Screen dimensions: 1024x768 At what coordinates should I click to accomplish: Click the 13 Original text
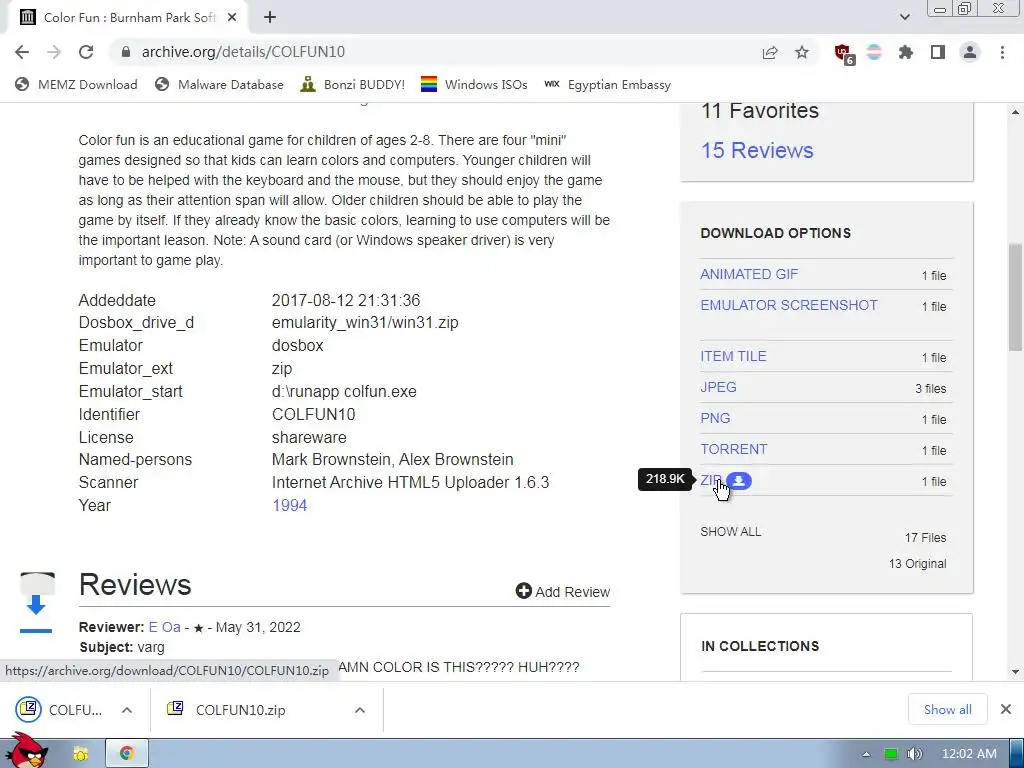point(917,564)
